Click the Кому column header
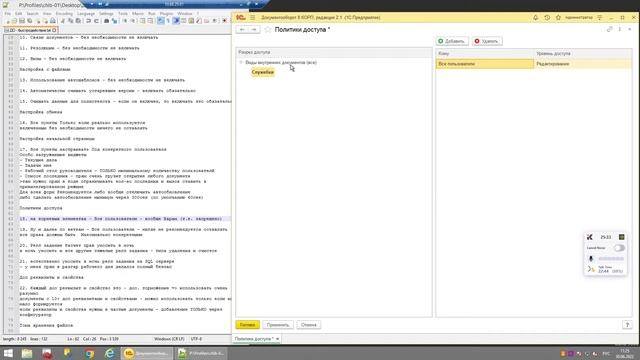Image resolution: width=640 pixels, height=360 pixels. point(485,53)
